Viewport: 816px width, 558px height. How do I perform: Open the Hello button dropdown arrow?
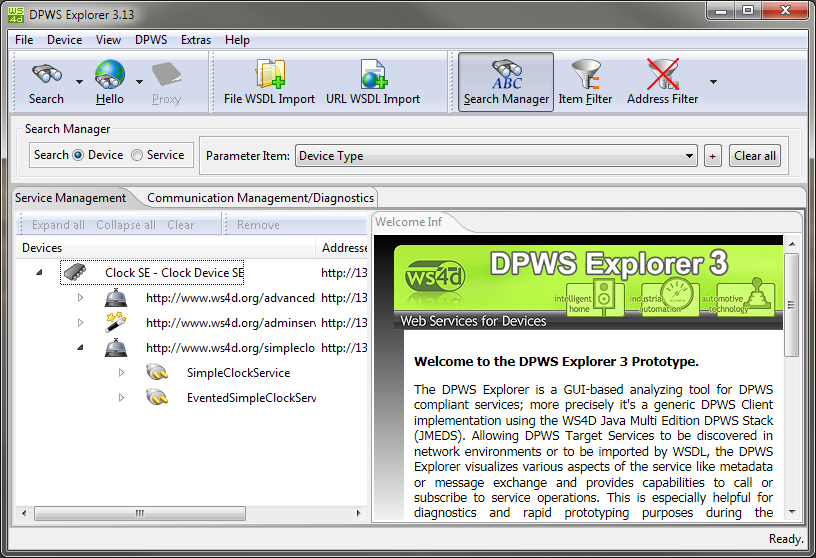click(139, 82)
